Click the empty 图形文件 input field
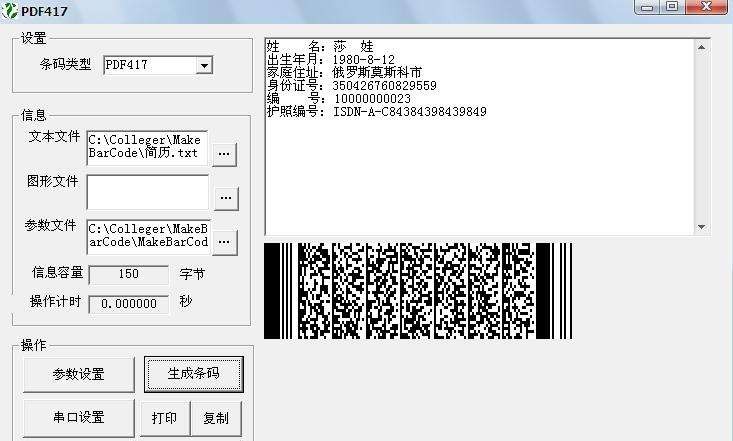This screenshot has height=441, width=733. [148, 192]
